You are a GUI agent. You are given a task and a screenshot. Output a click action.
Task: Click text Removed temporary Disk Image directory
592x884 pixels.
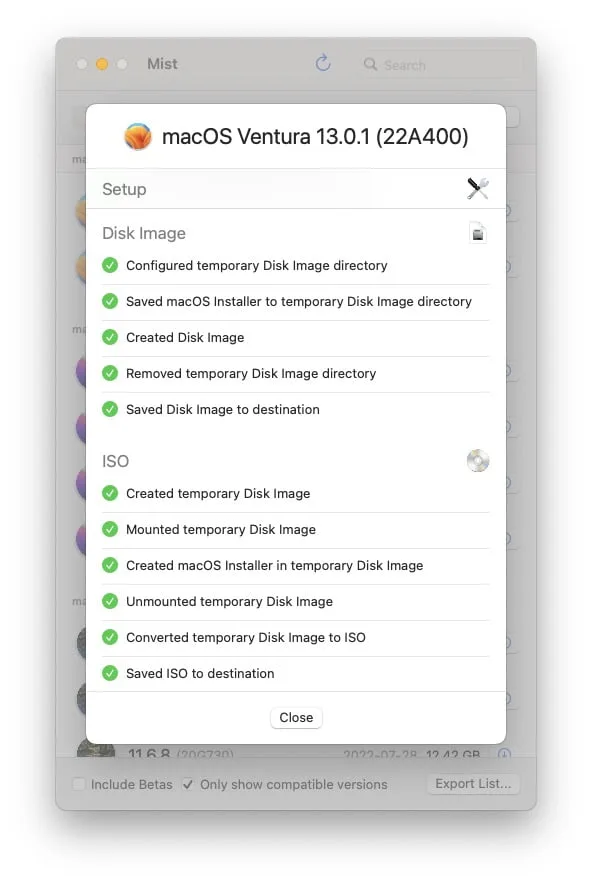[251, 374]
